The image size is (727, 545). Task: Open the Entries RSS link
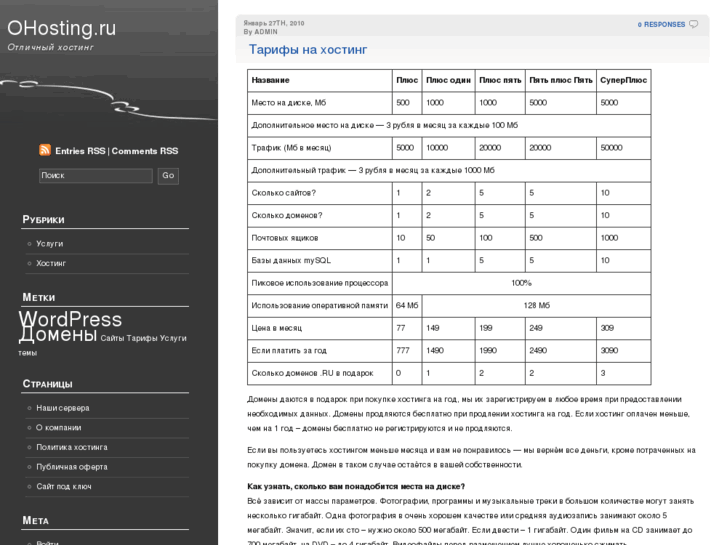pyautogui.click(x=80, y=151)
